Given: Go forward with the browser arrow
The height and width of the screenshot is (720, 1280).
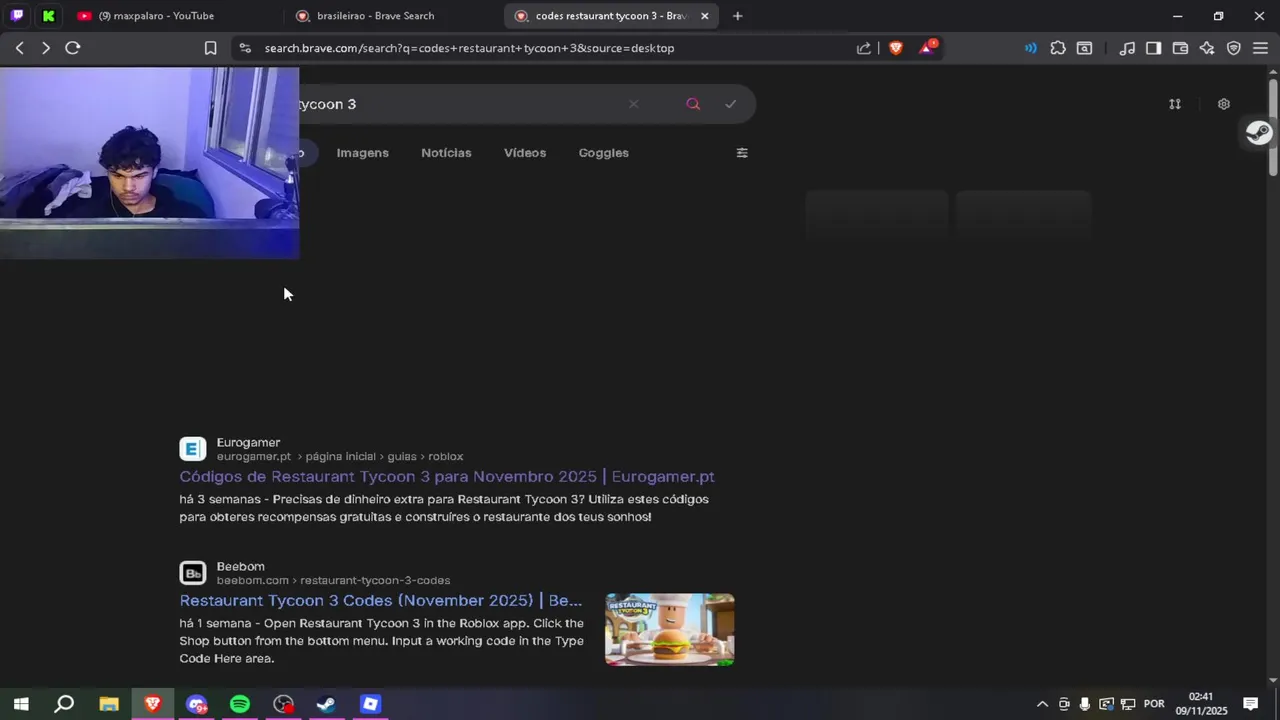Looking at the screenshot, I should coord(46,48).
